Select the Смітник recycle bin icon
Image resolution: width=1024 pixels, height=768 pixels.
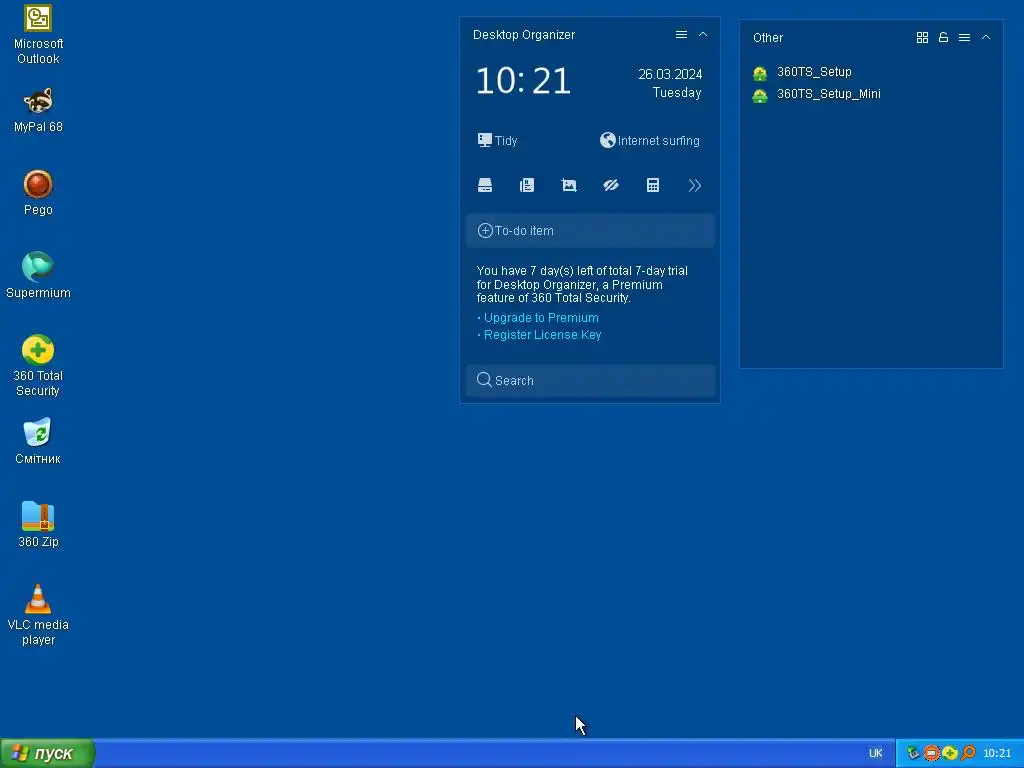click(38, 441)
